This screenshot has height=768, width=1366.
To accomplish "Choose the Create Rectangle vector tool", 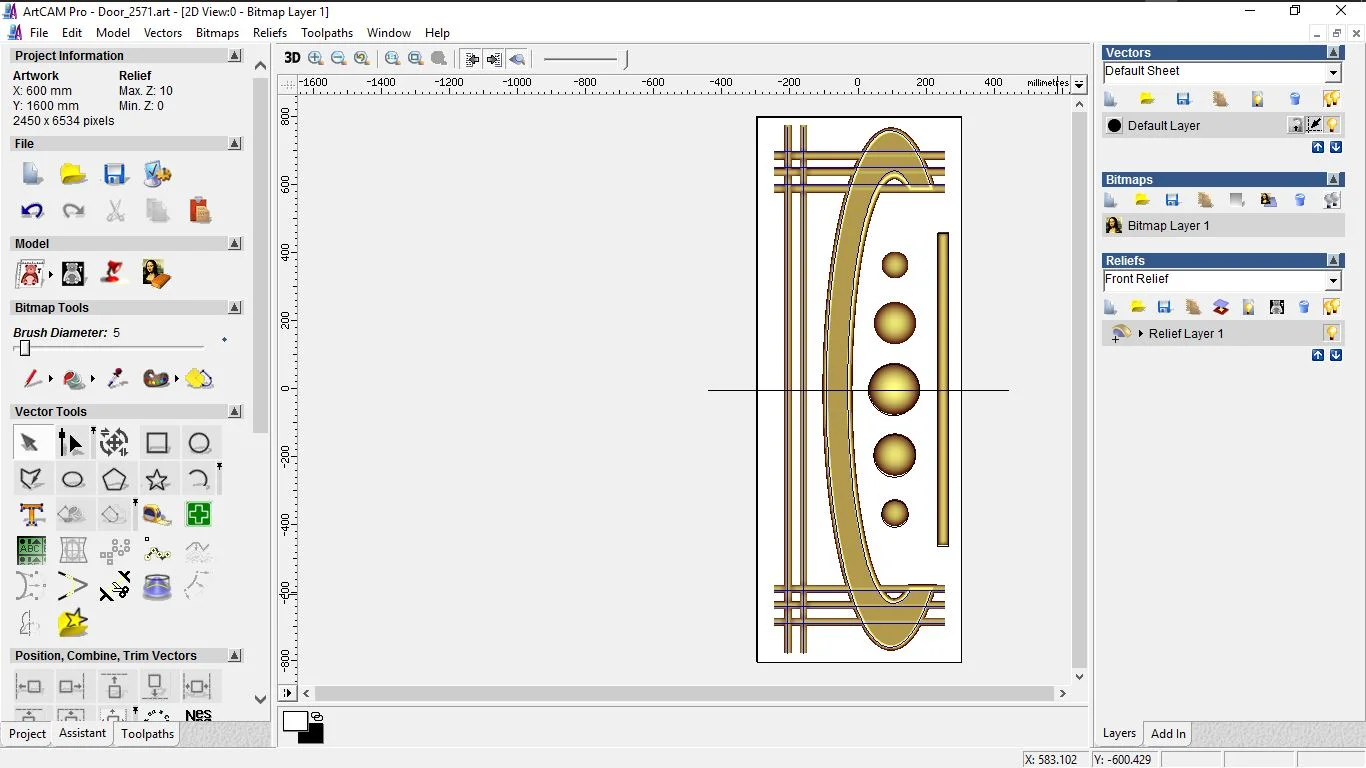I will coord(157,443).
